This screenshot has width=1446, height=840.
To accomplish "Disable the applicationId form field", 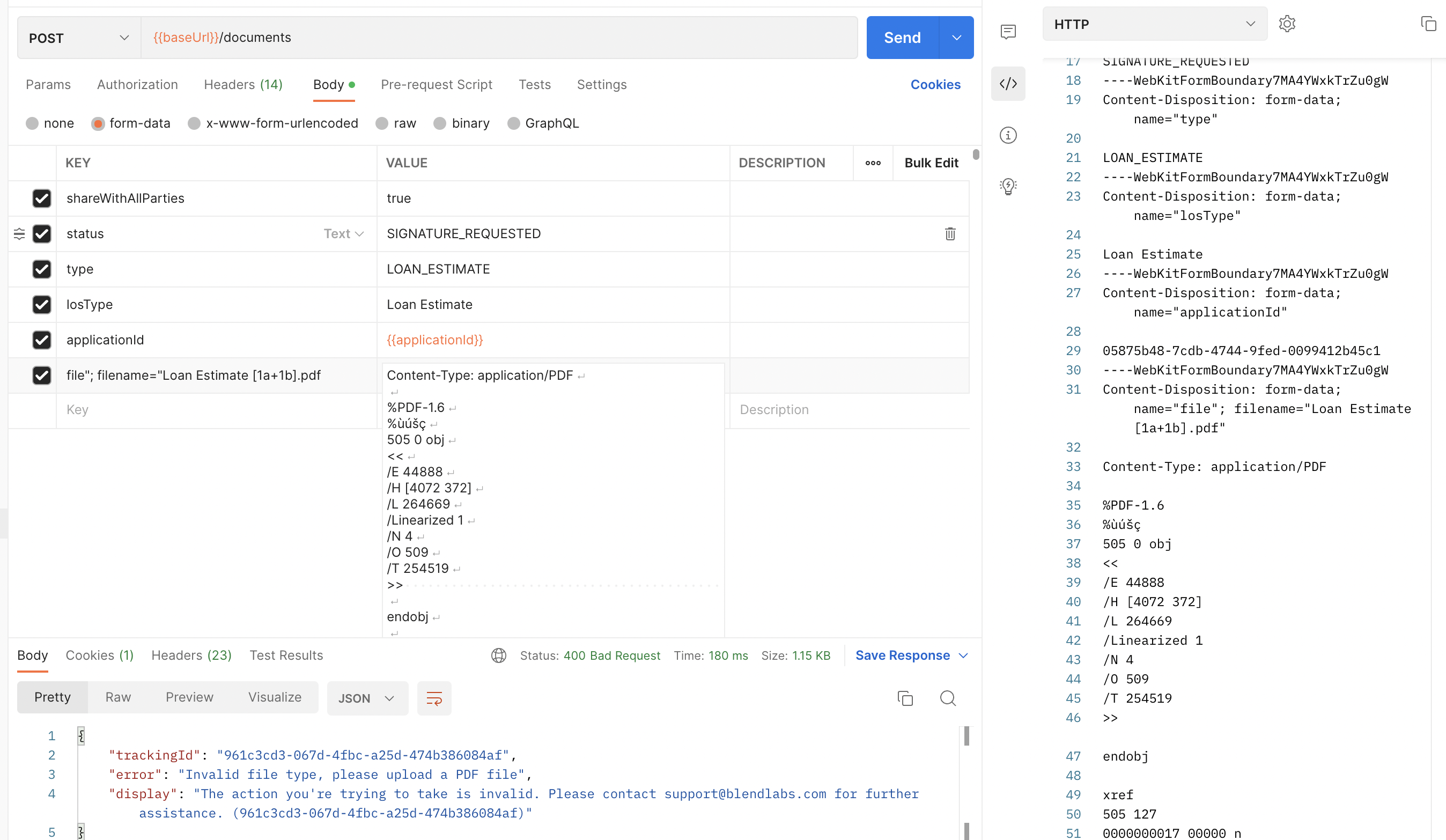I will tap(42, 340).
